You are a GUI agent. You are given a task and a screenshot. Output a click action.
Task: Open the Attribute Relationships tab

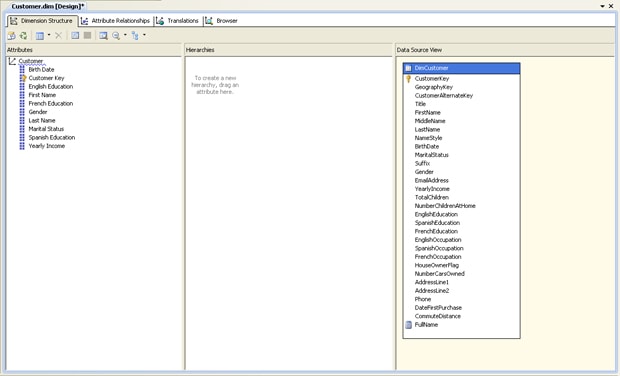[115, 21]
